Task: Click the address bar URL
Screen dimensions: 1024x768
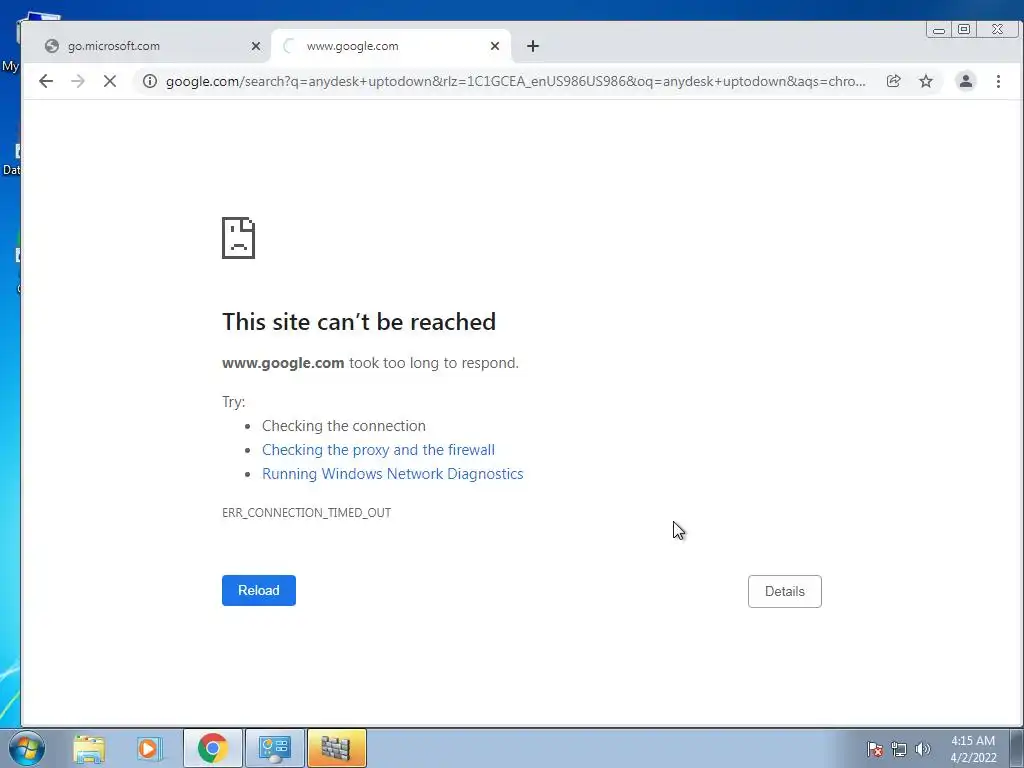Action: click(515, 81)
